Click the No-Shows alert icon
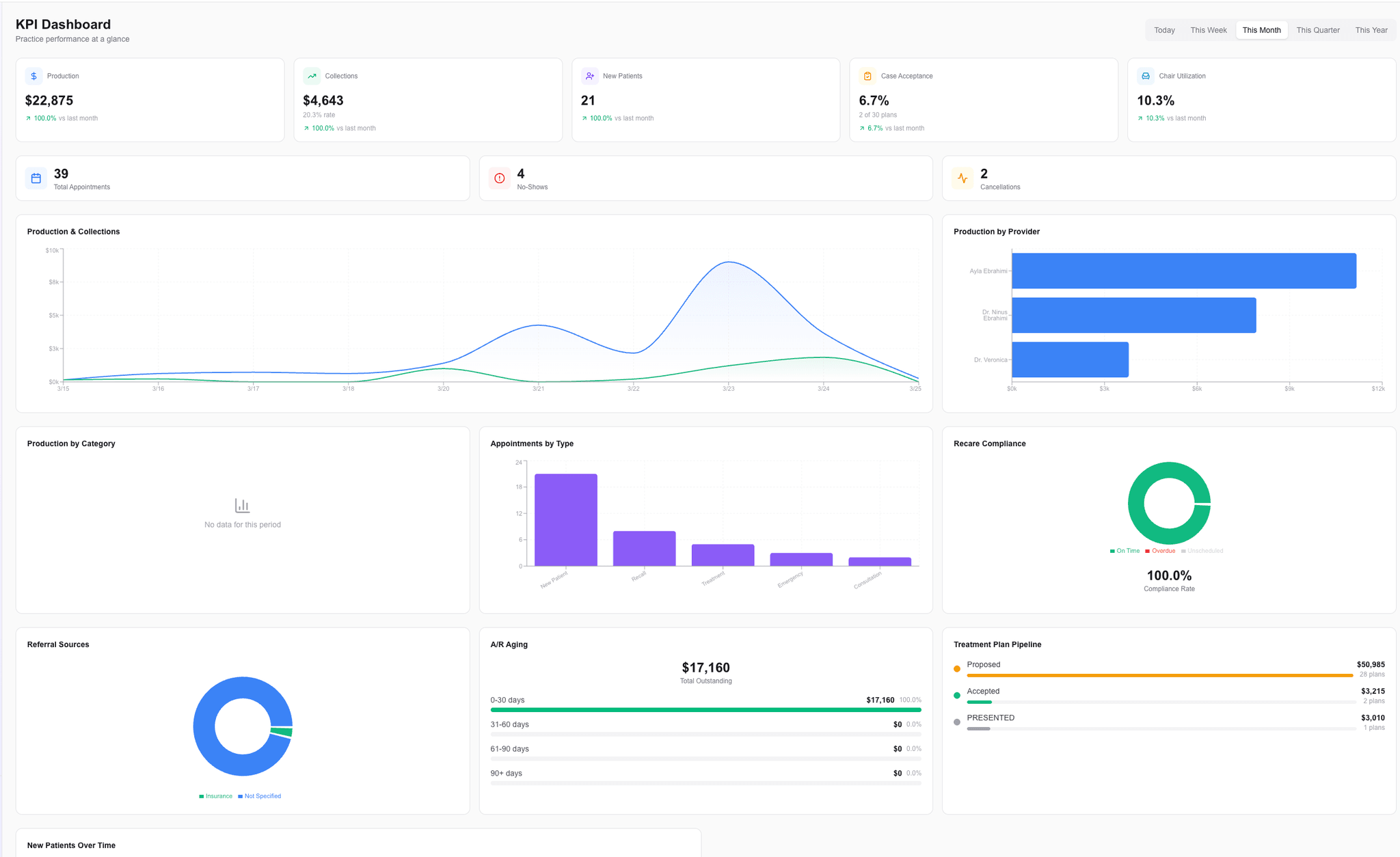1400x857 pixels. pos(500,178)
